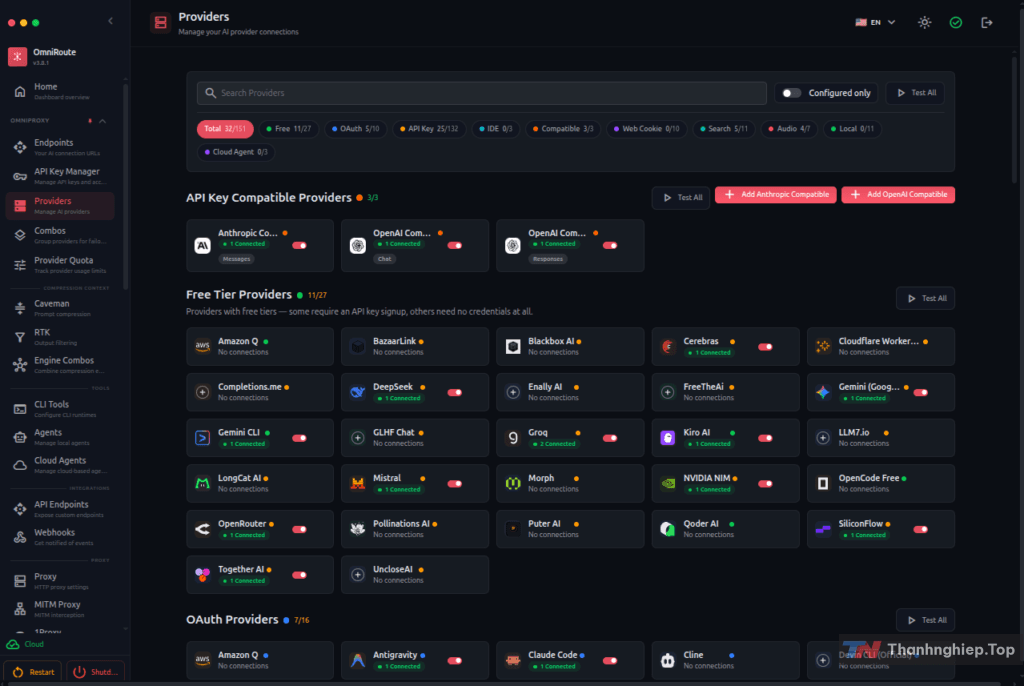This screenshot has width=1024, height=686.
Task: Toggle the Antigravity provider switch
Action: pyautogui.click(x=455, y=661)
